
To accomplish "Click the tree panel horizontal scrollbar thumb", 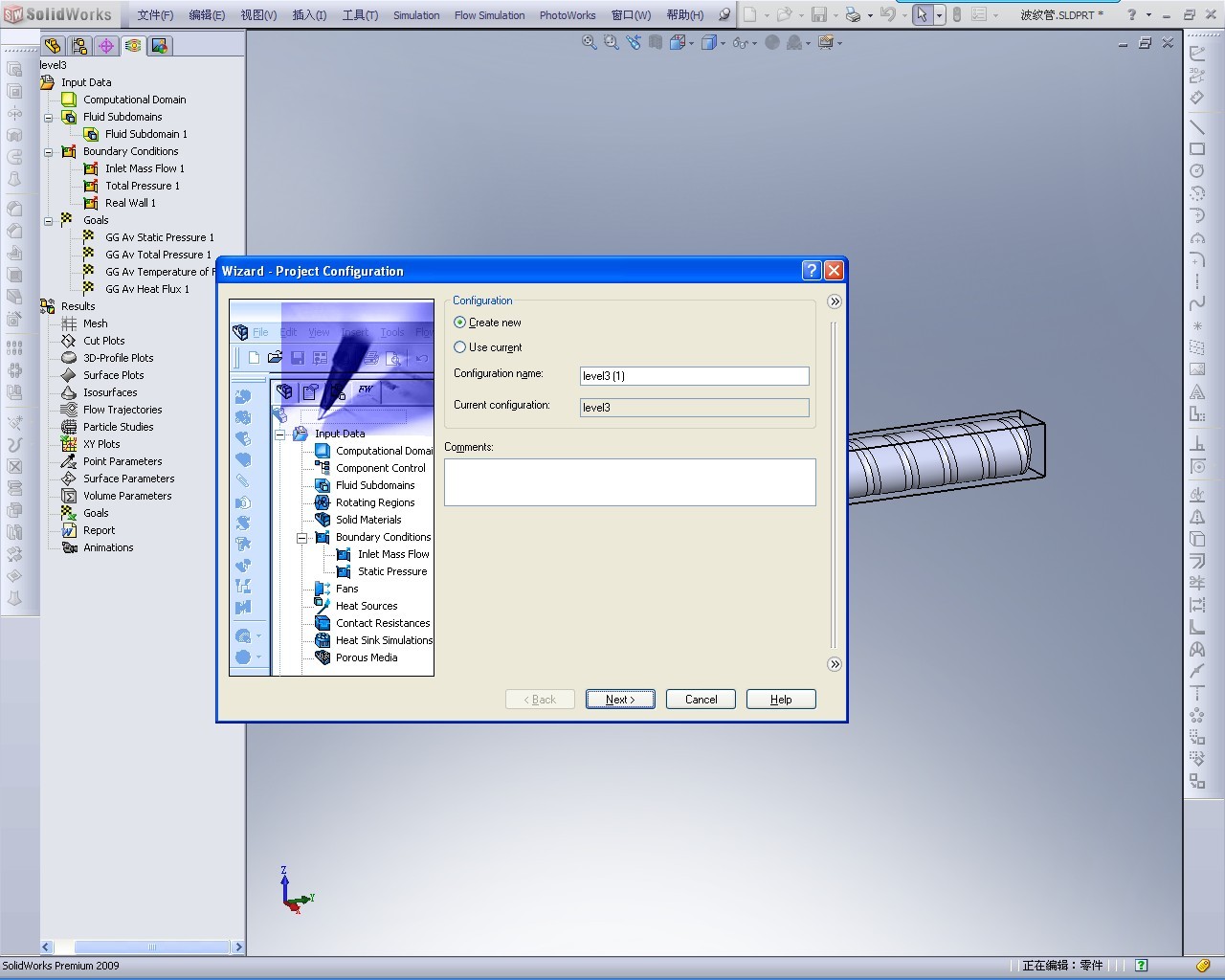I will (x=151, y=947).
